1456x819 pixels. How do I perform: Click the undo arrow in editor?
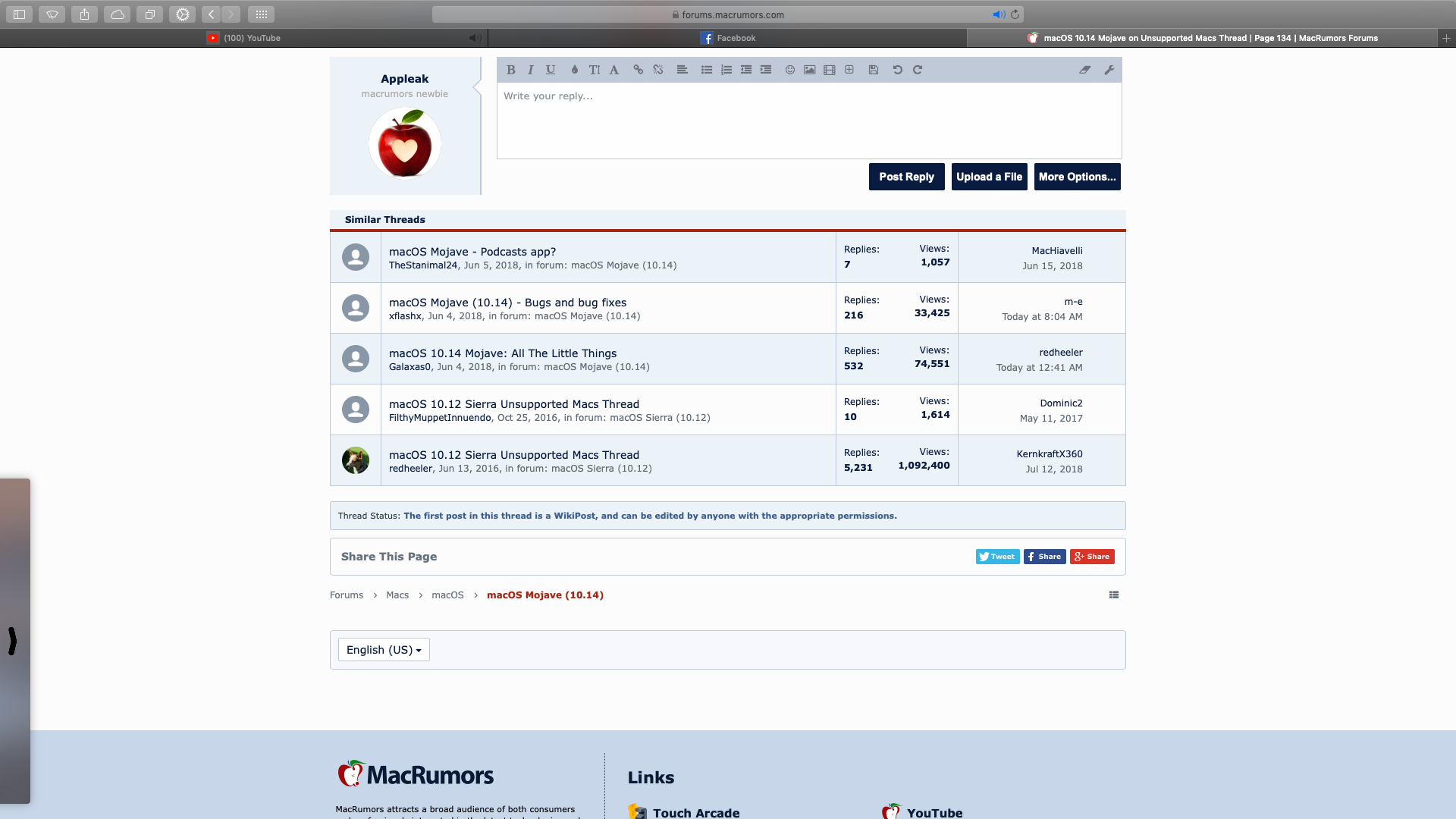click(x=898, y=70)
